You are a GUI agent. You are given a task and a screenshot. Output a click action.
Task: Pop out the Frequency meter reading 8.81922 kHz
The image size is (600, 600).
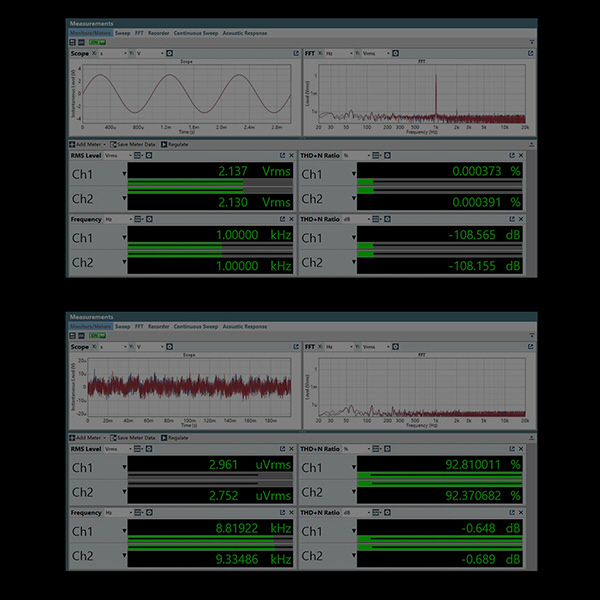point(282,512)
